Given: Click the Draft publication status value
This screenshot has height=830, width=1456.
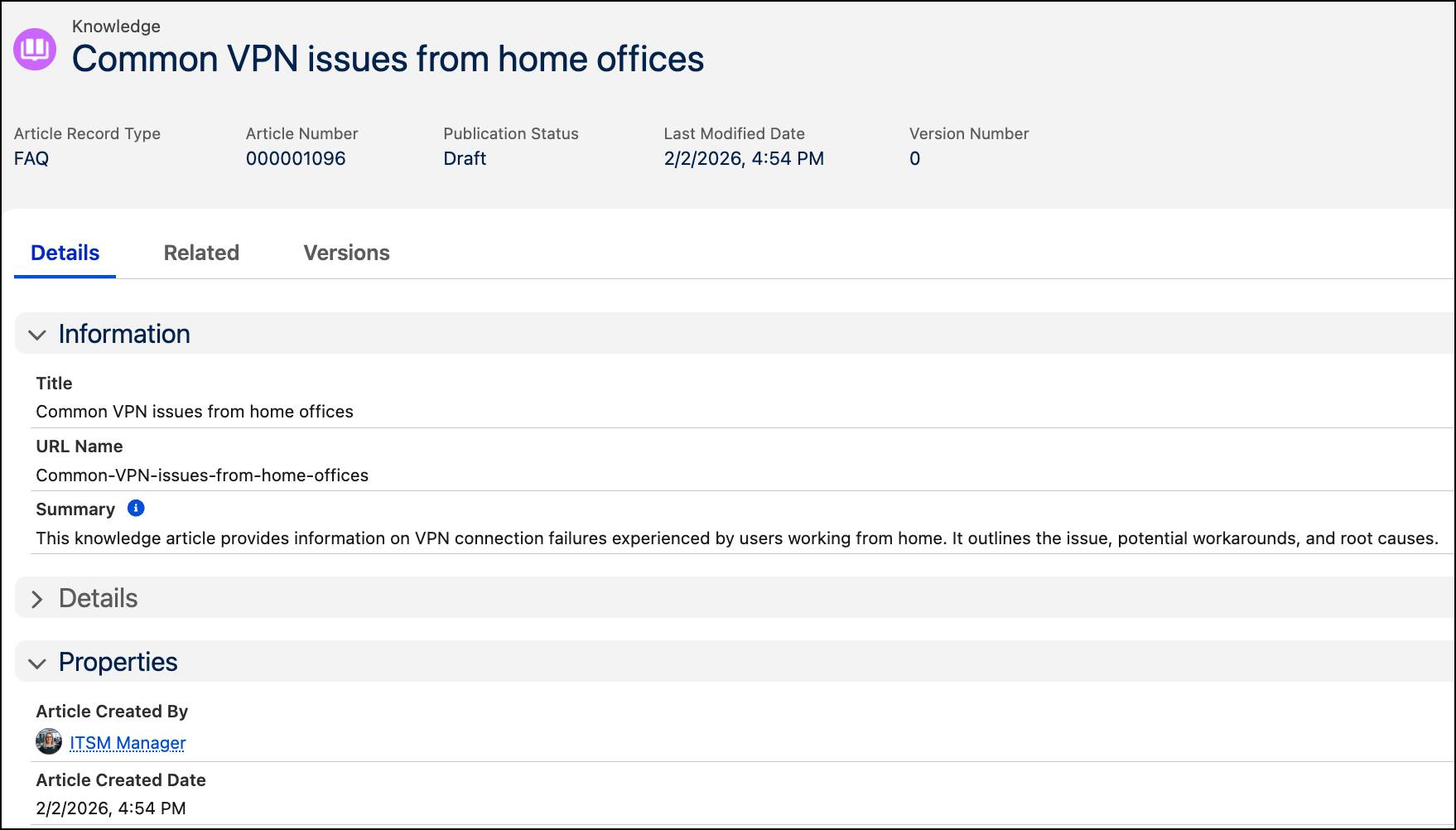Looking at the screenshot, I should pyautogui.click(x=465, y=158).
